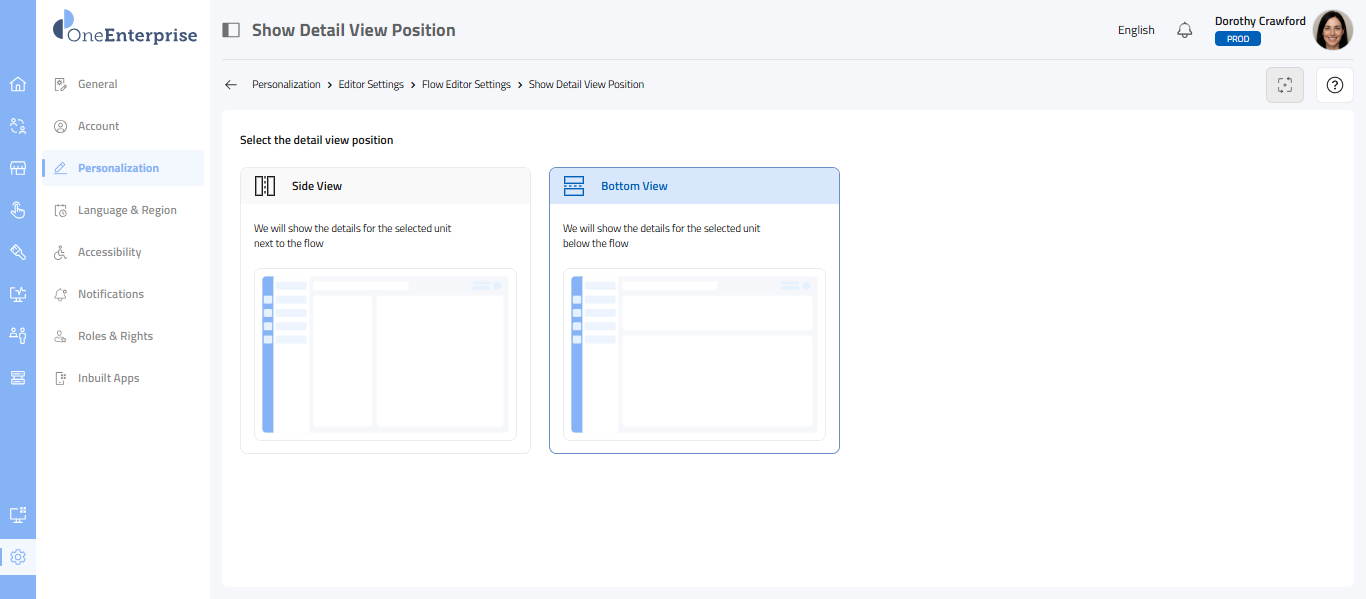Open the settings gear icon

(x=18, y=557)
